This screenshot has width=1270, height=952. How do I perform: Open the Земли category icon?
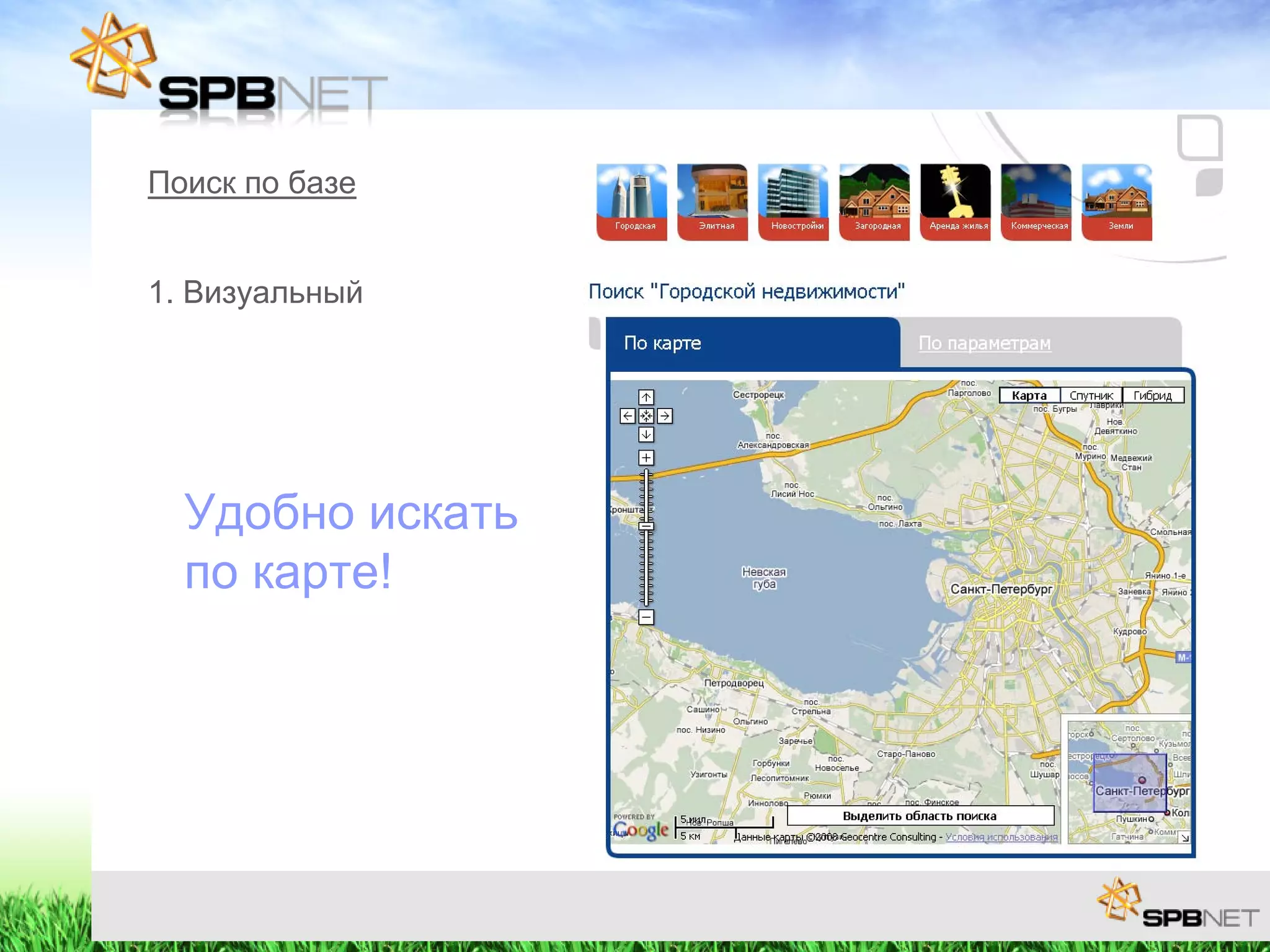[x=1117, y=202]
